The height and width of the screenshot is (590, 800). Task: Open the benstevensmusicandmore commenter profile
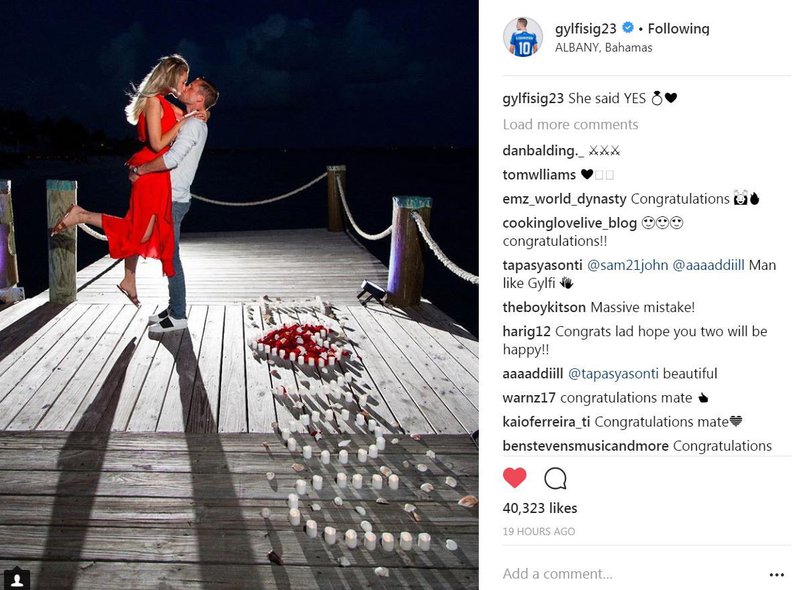point(585,446)
